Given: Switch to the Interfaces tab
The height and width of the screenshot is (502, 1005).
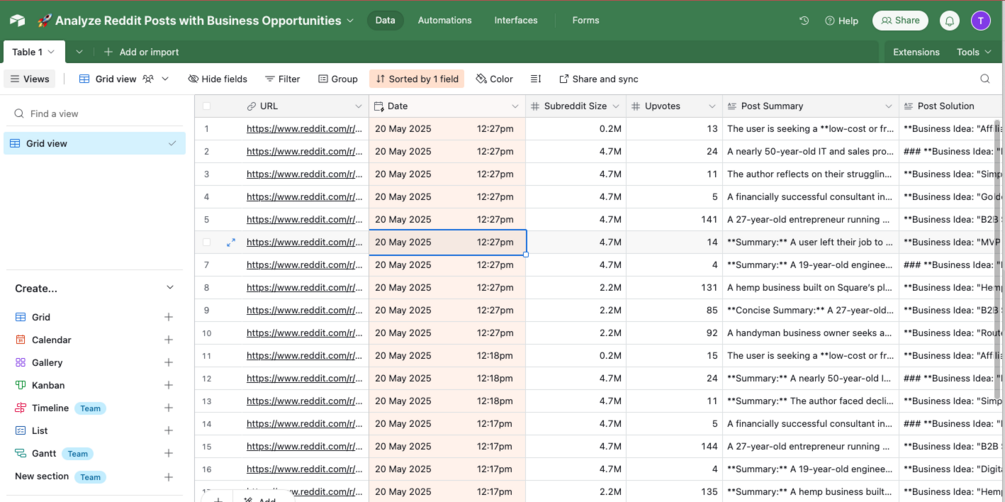Looking at the screenshot, I should pos(516,21).
